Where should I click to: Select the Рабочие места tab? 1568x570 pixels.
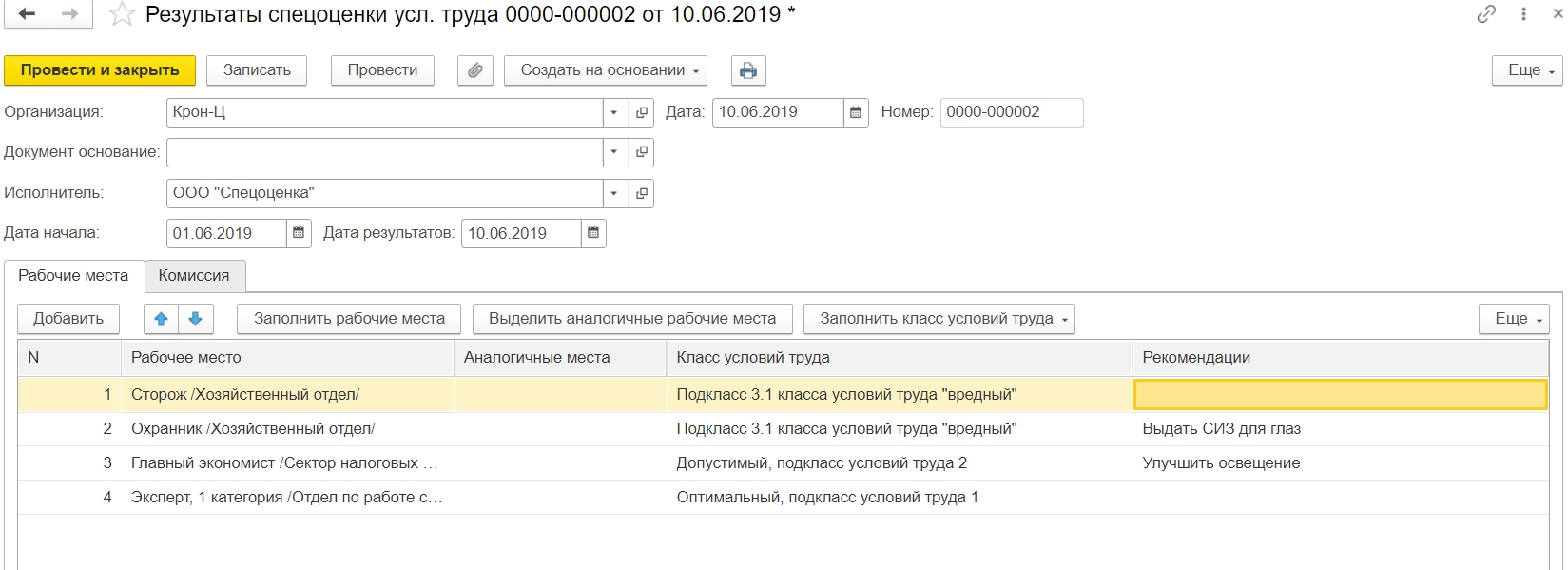click(73, 275)
